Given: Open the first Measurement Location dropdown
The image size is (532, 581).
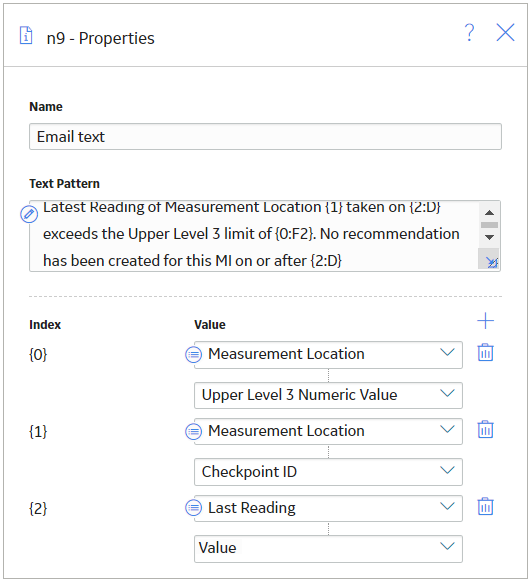Looking at the screenshot, I should click(328, 355).
